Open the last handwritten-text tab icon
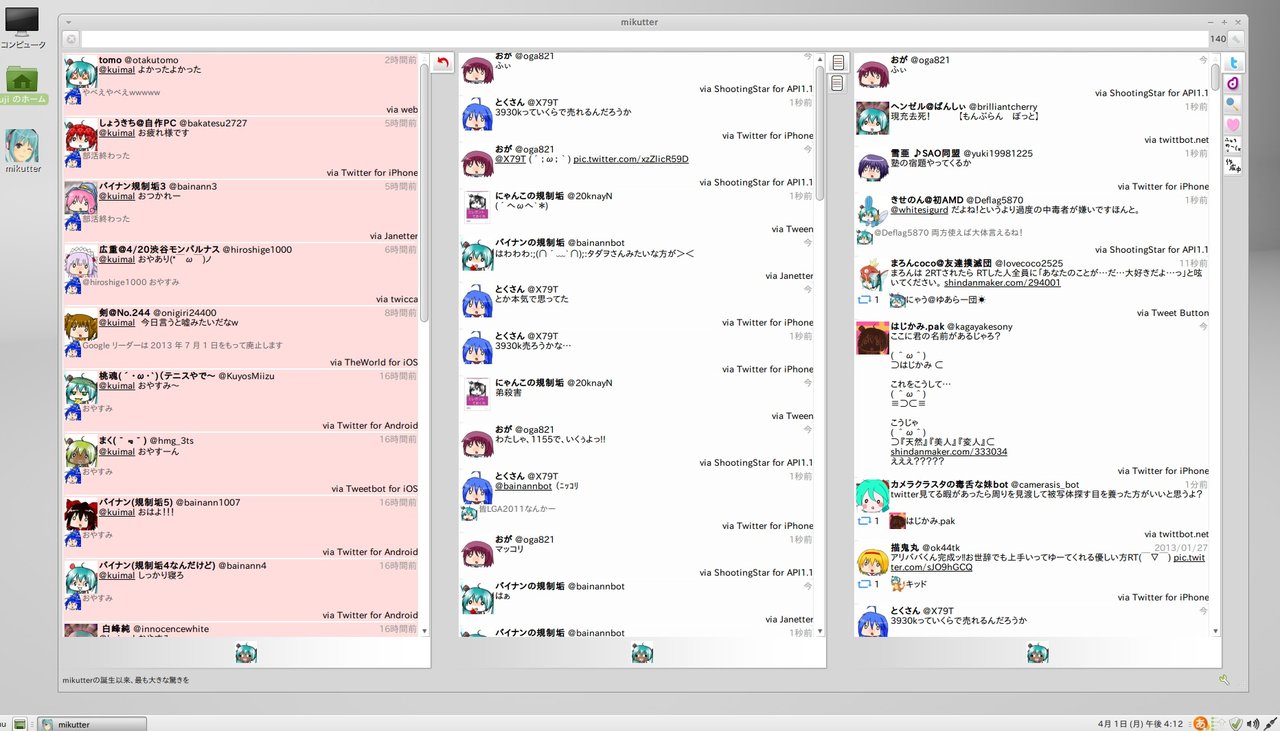 point(1234,165)
